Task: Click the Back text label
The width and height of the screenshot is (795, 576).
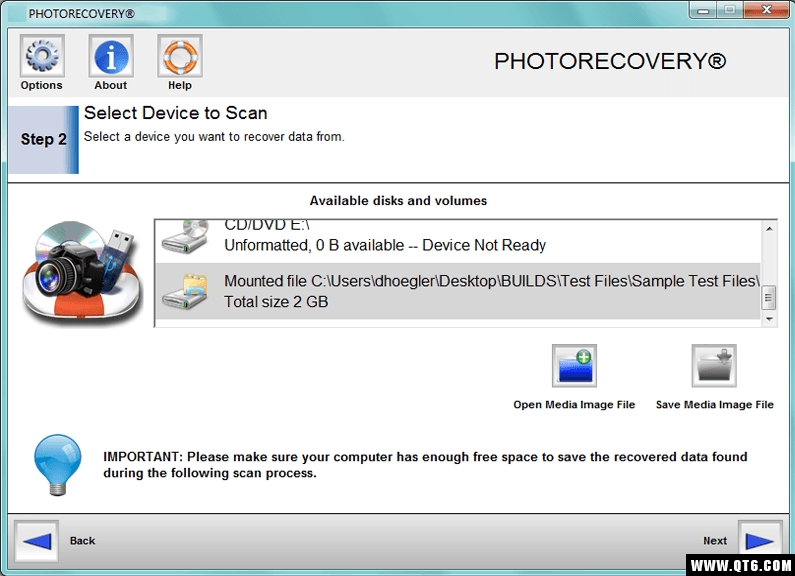Action: point(83,541)
